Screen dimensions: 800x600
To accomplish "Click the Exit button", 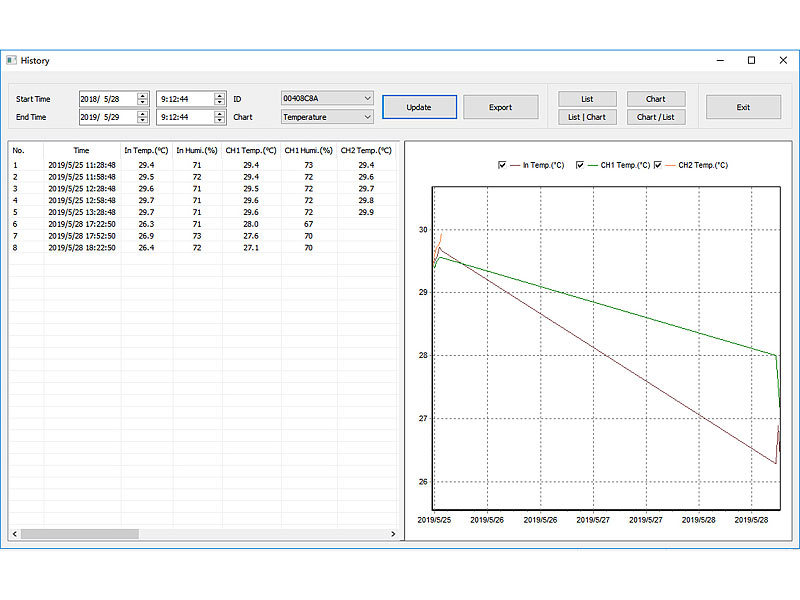I will tap(743, 107).
